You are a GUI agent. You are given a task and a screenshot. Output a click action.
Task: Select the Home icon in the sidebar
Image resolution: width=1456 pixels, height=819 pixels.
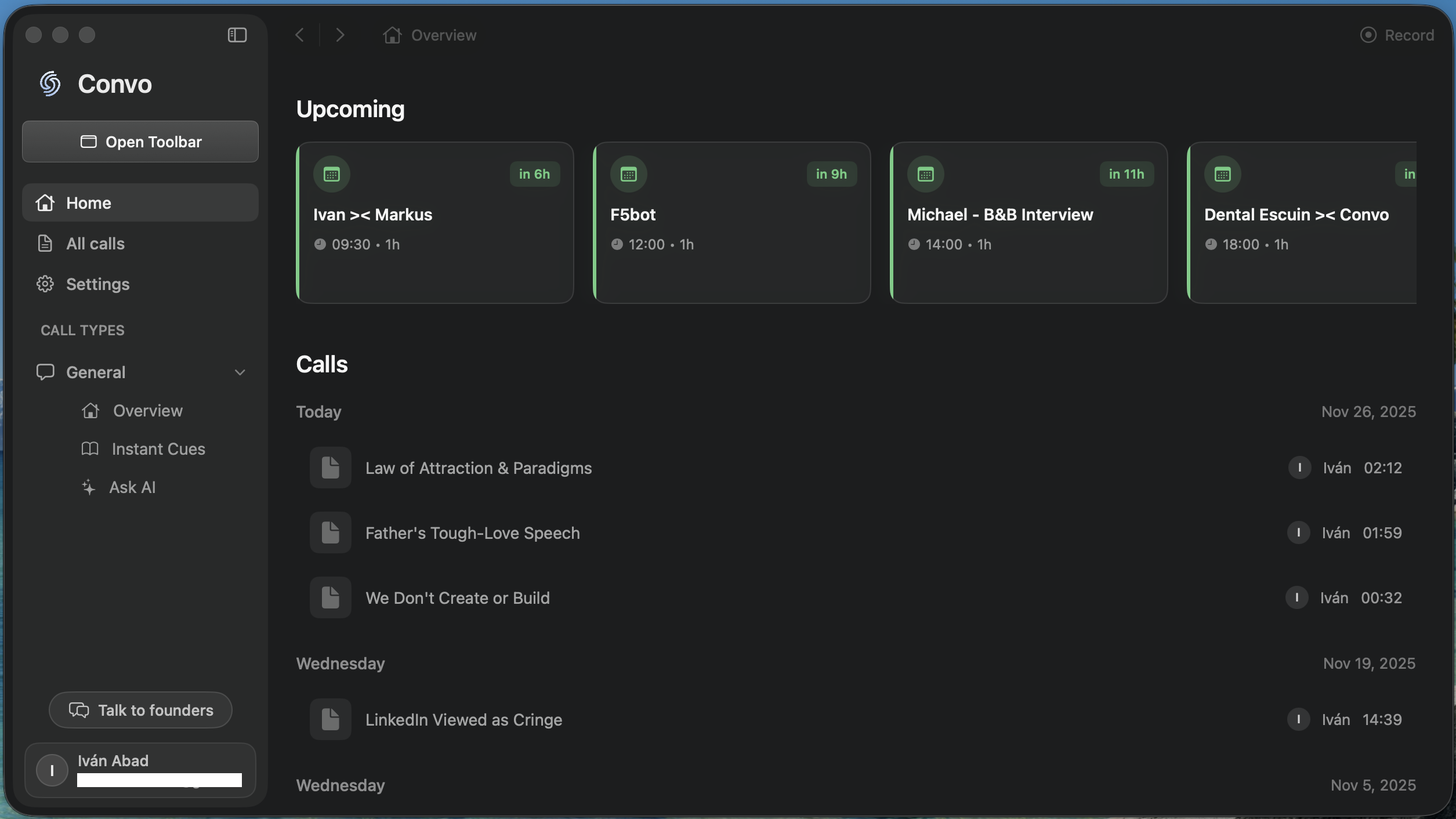coord(45,202)
